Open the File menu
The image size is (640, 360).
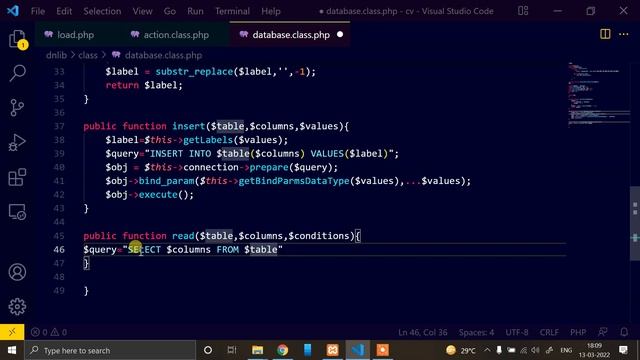[x=38, y=11]
